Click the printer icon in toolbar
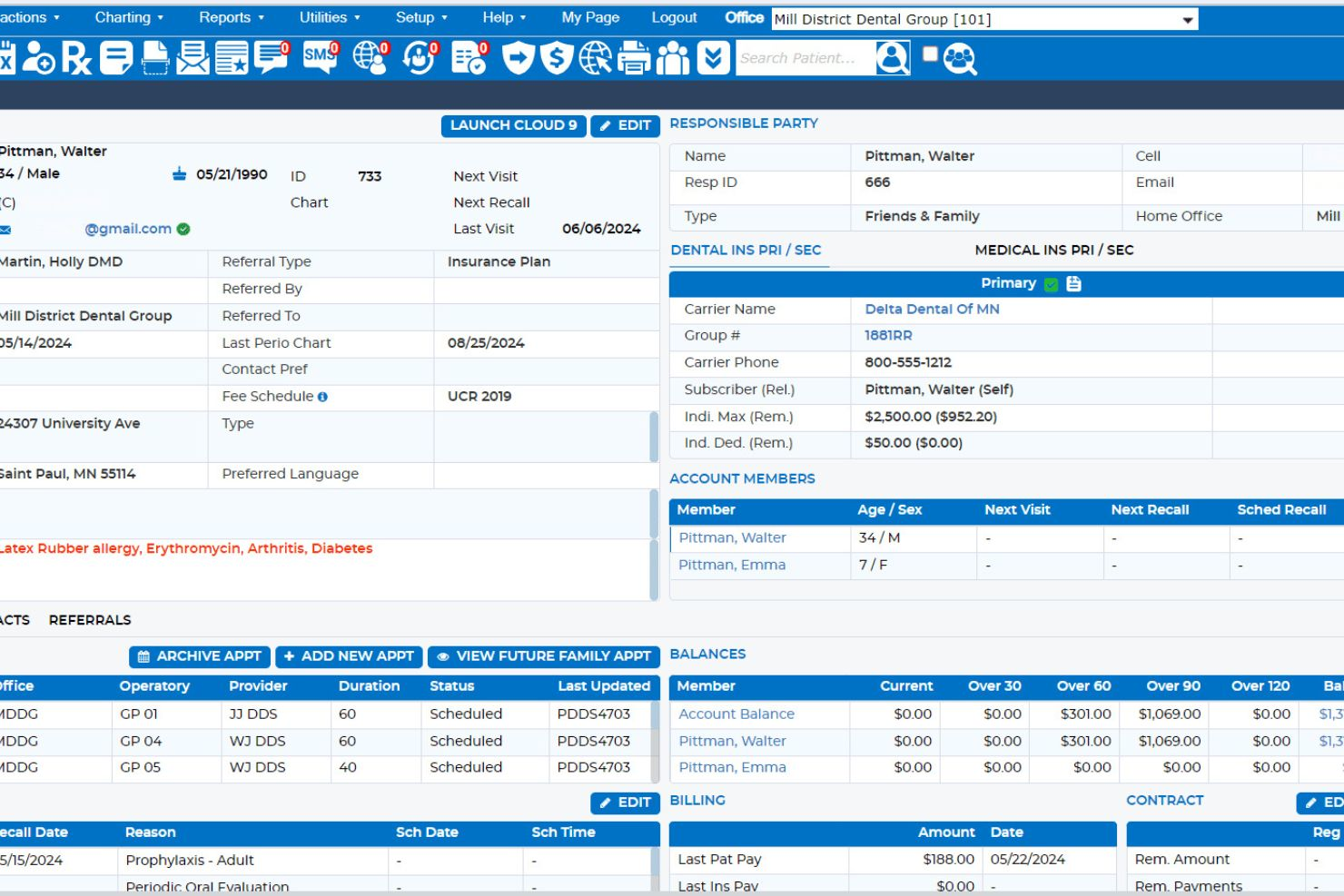This screenshot has height=896, width=1344. click(634, 59)
